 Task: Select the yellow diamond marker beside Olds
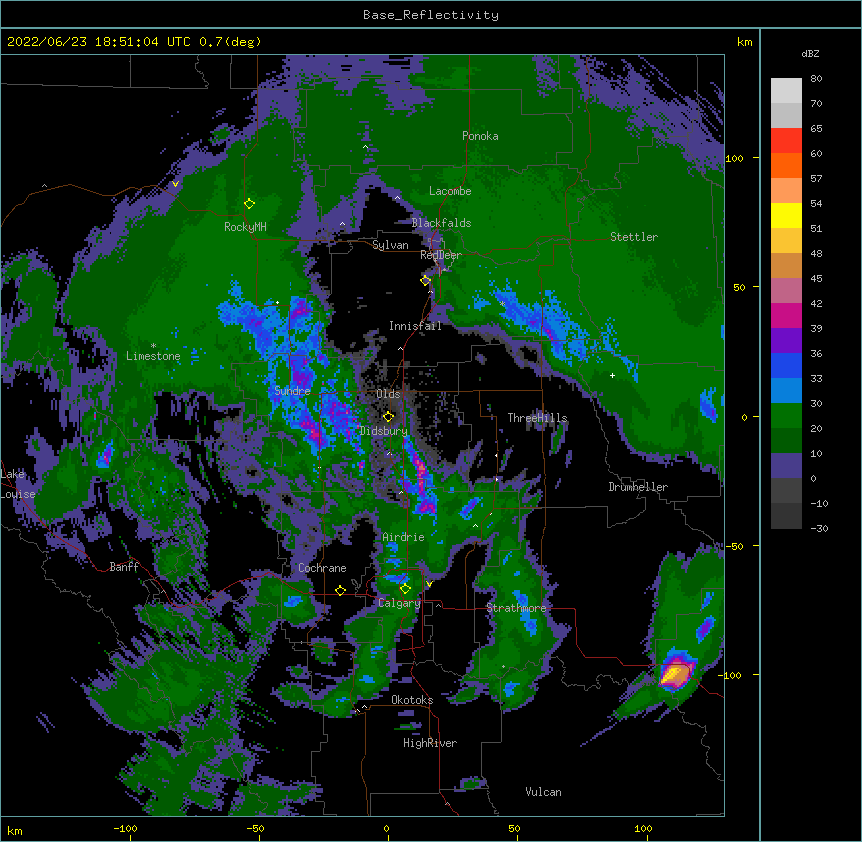pyautogui.click(x=388, y=416)
